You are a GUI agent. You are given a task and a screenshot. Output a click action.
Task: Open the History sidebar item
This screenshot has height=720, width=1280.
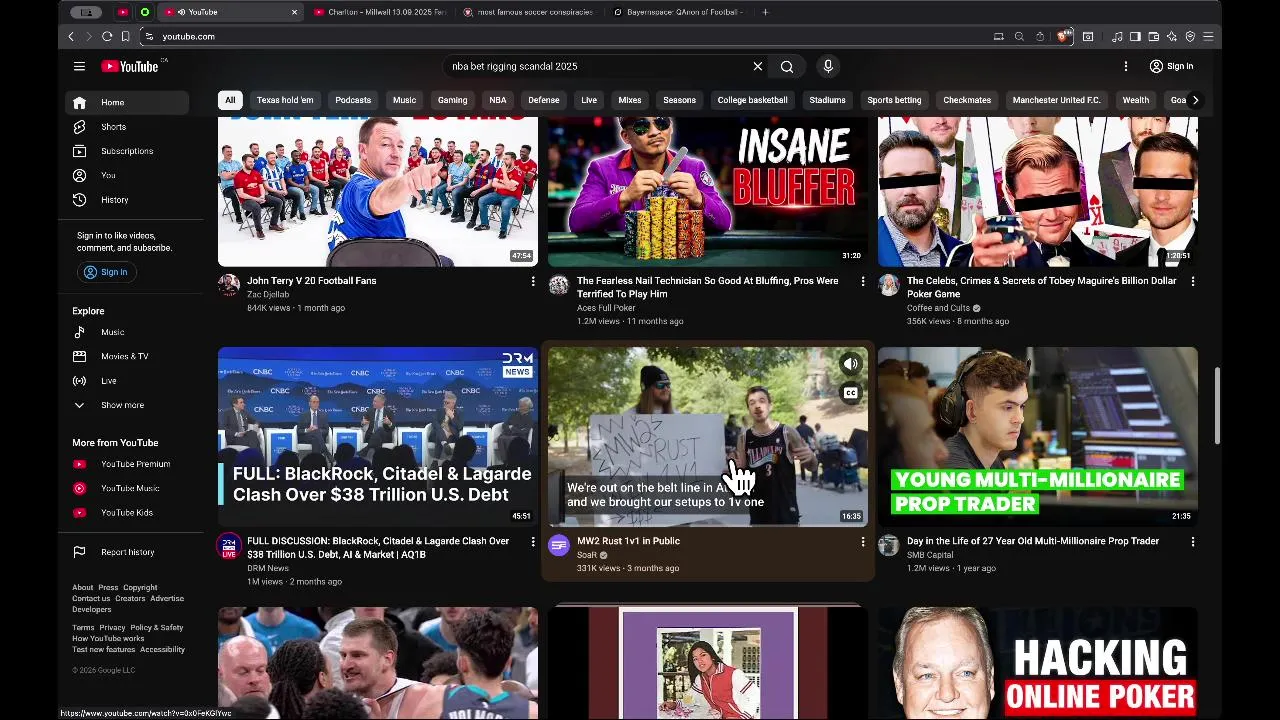coord(127,200)
